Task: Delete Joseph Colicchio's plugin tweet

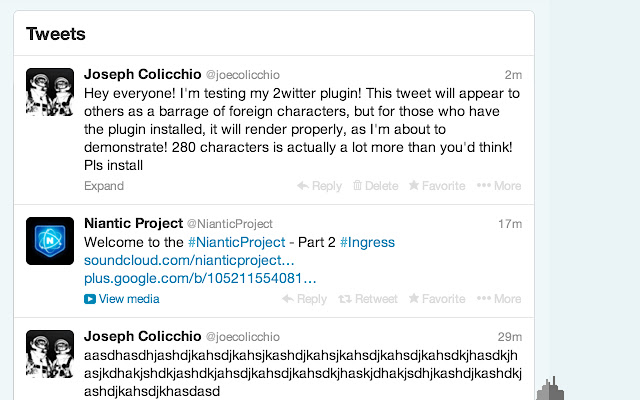Action: pyautogui.click(x=375, y=186)
